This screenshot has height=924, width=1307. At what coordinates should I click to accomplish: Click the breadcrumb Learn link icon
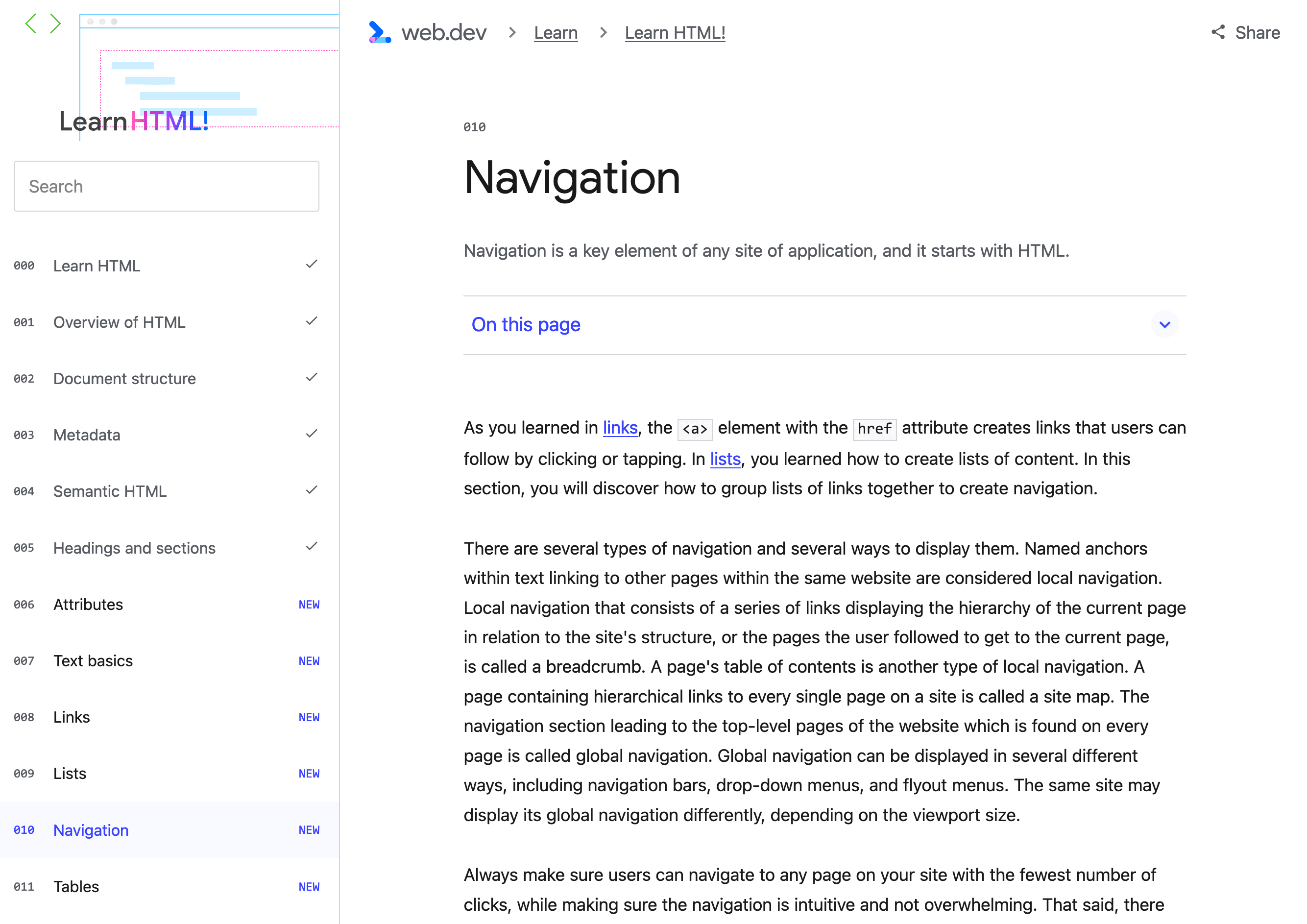pyautogui.click(x=554, y=33)
